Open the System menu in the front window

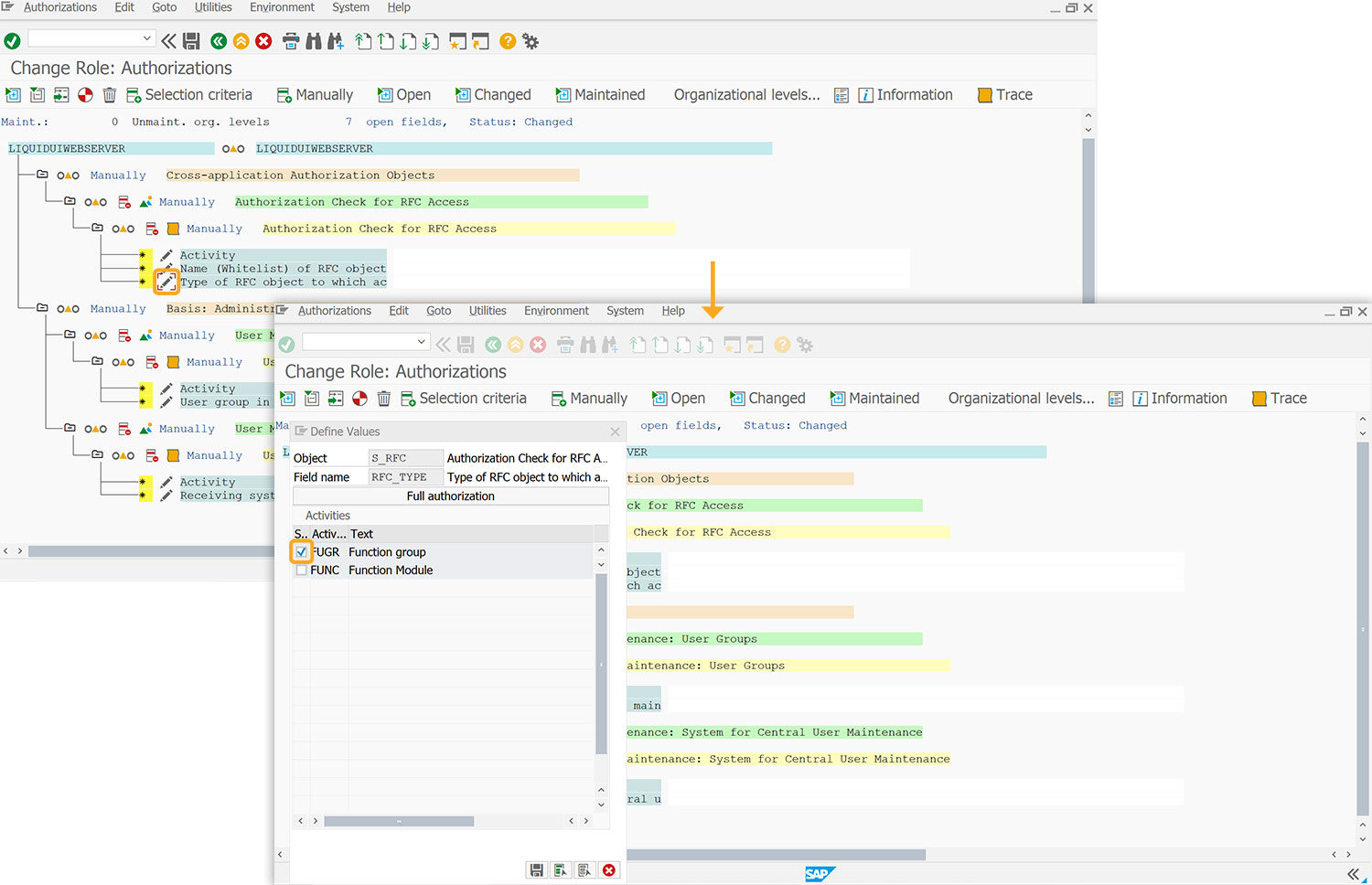[625, 311]
